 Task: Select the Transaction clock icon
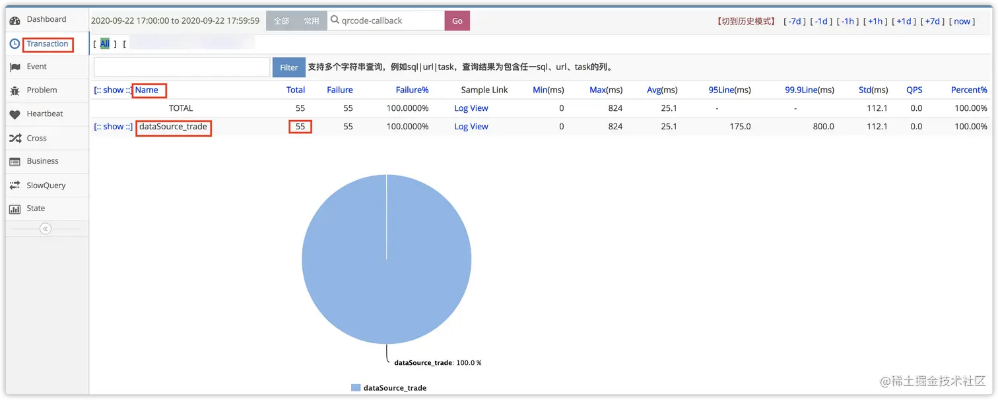15,44
